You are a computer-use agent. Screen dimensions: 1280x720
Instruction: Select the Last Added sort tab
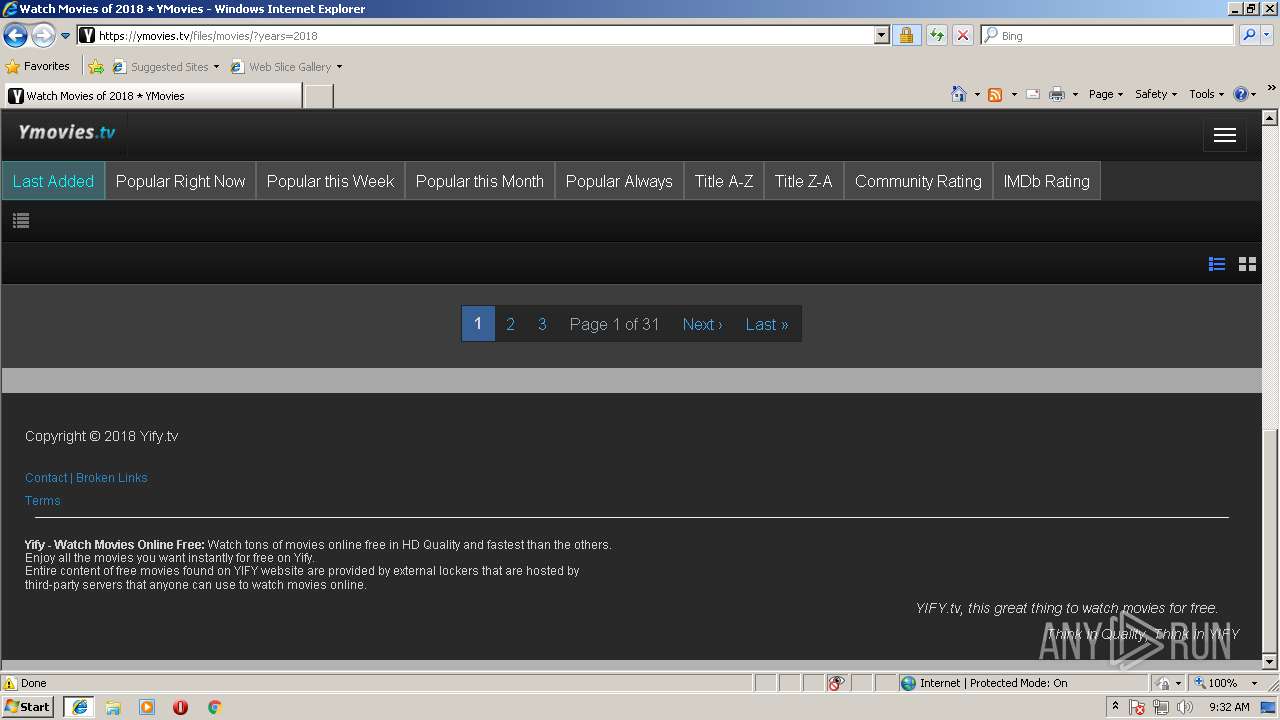(x=53, y=181)
